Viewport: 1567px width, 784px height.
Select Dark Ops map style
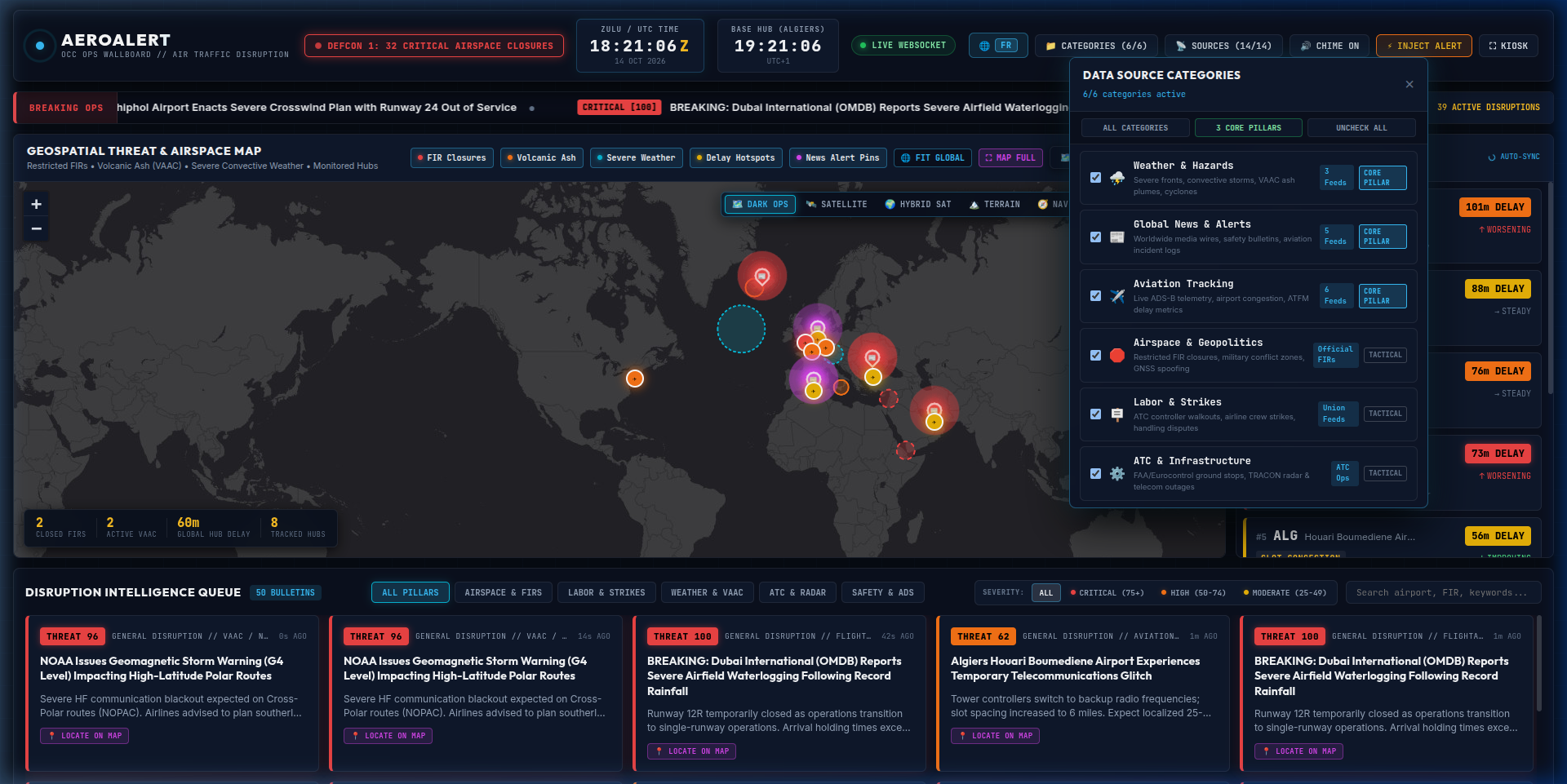pos(760,204)
